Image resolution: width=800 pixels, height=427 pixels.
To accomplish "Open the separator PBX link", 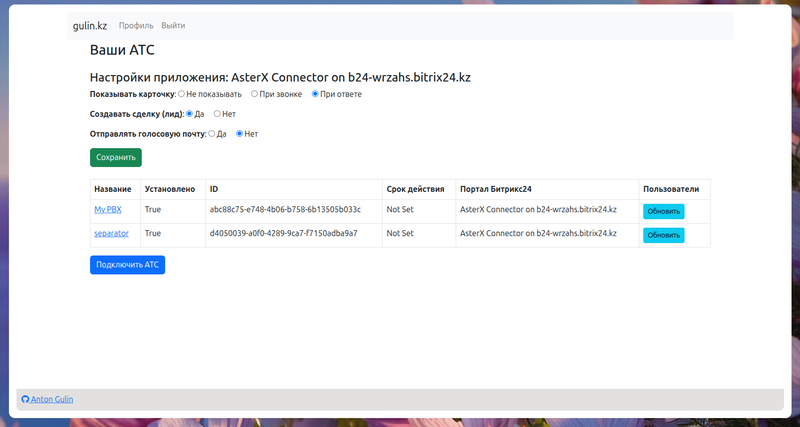I will pyautogui.click(x=111, y=233).
